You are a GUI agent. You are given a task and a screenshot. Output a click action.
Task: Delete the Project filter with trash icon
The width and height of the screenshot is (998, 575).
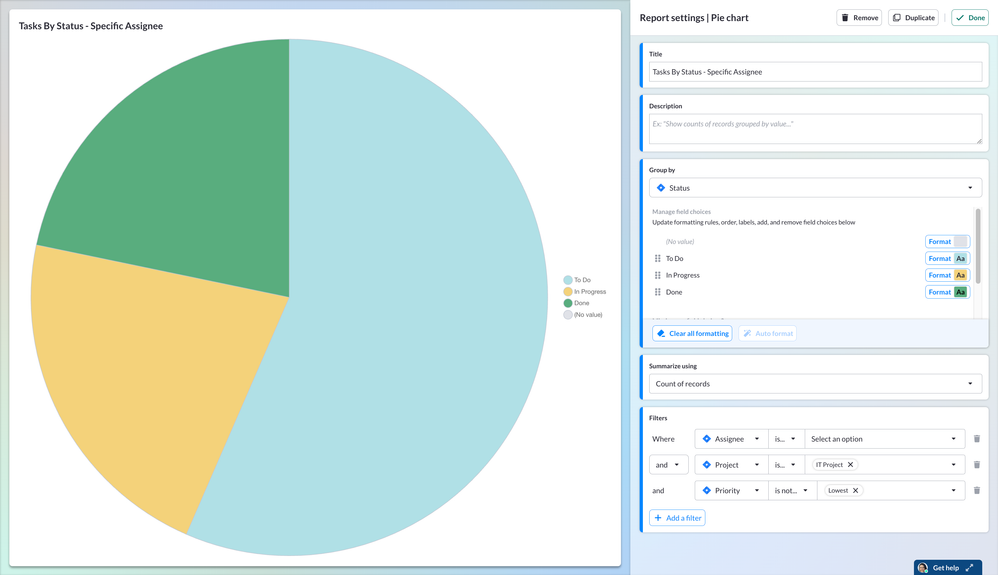coord(977,465)
